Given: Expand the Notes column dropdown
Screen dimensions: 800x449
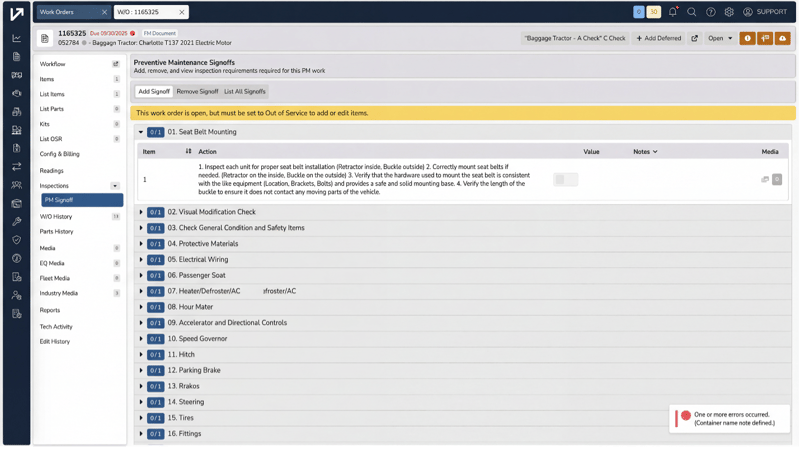Looking at the screenshot, I should coord(646,151).
